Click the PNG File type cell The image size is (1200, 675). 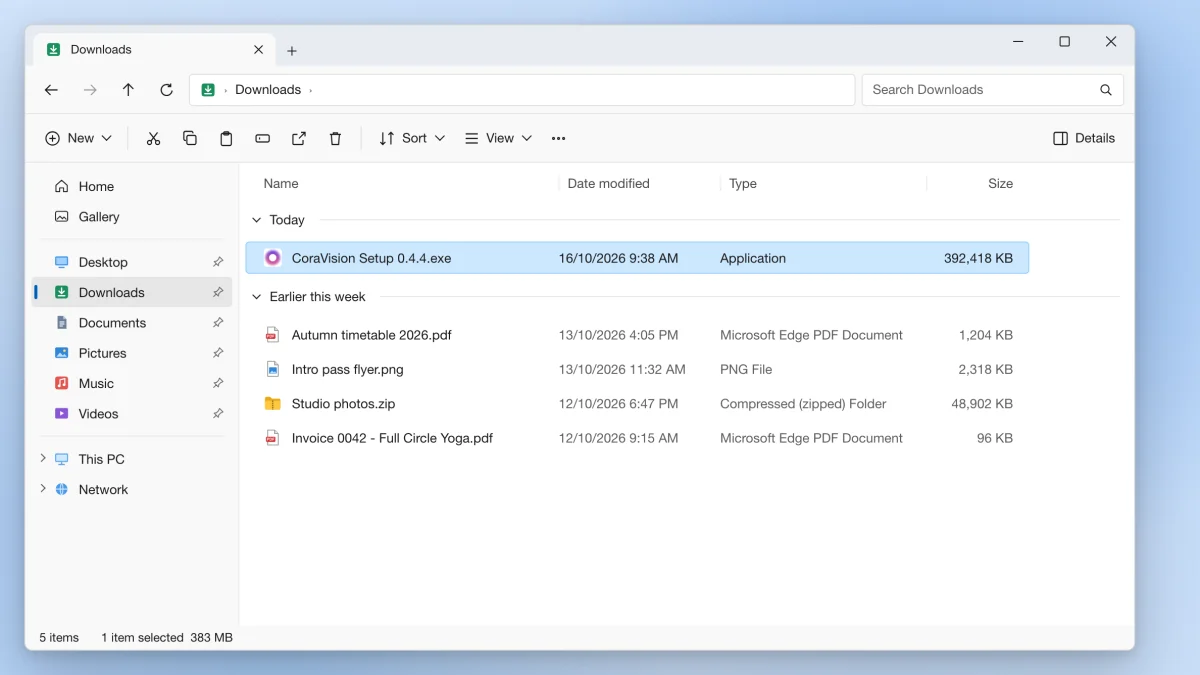pos(746,369)
